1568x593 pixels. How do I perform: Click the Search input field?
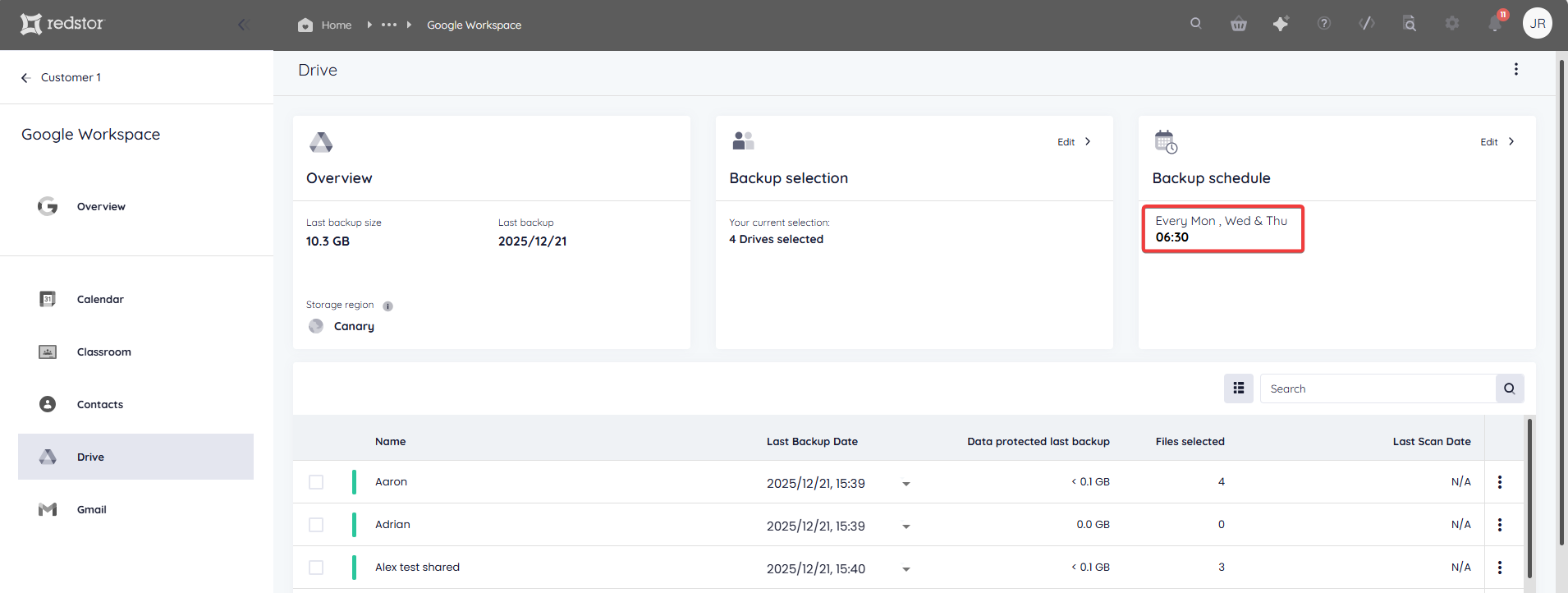1378,388
